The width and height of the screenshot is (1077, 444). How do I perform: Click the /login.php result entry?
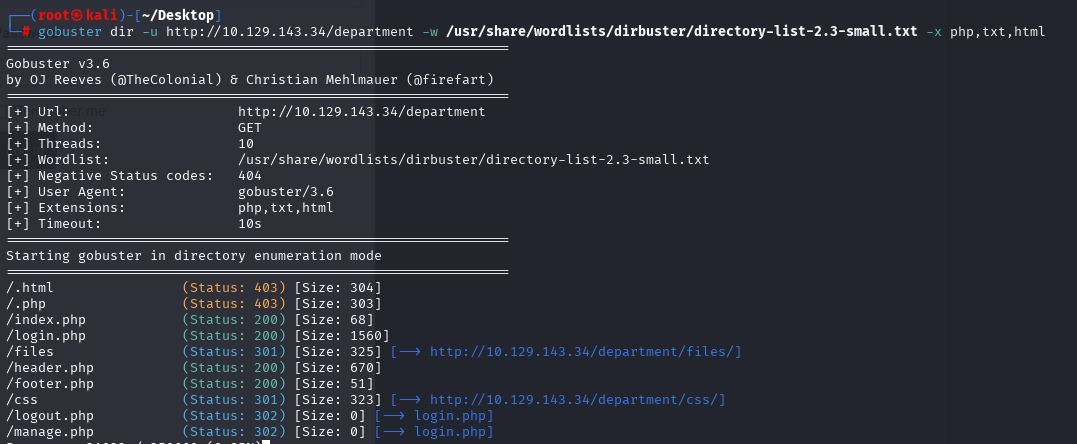tap(46, 336)
